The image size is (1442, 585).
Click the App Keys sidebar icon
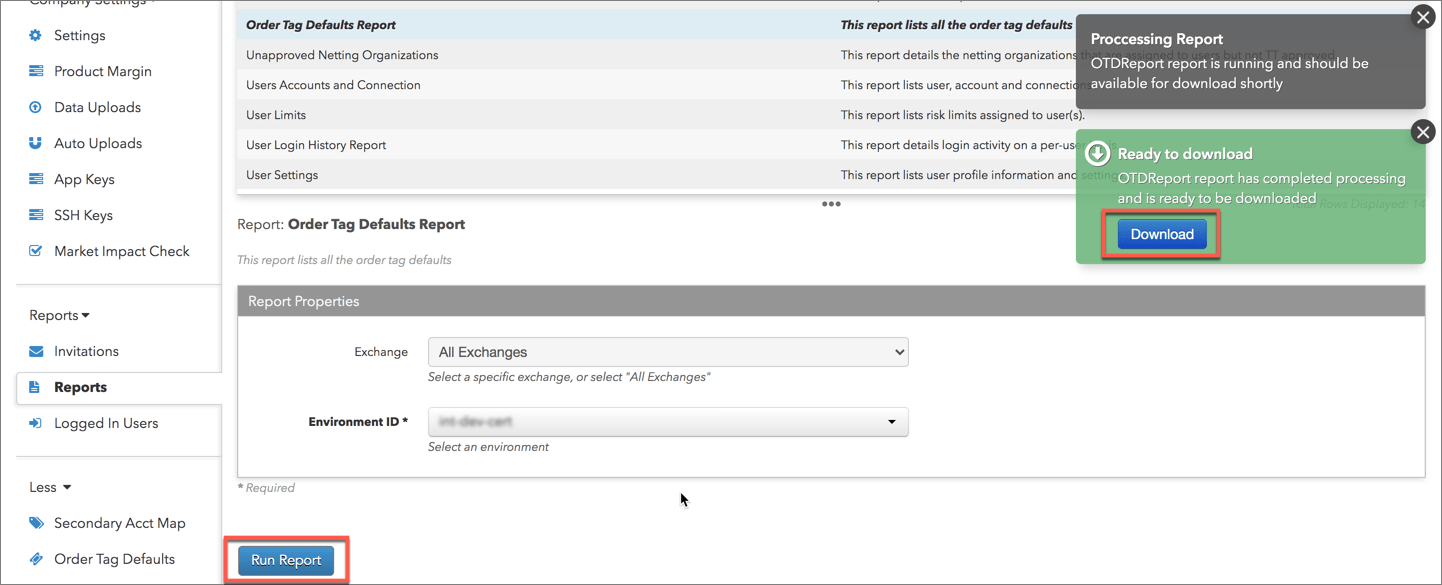point(36,179)
